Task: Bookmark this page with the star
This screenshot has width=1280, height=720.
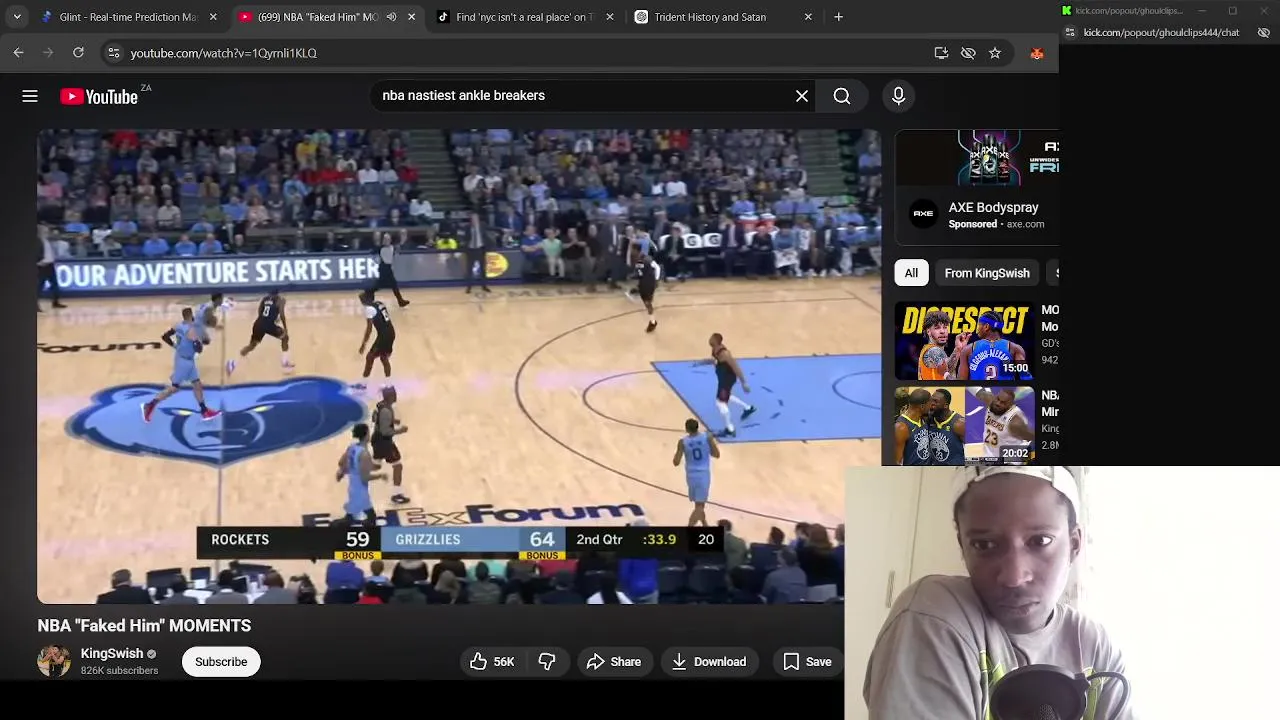Action: click(x=995, y=53)
